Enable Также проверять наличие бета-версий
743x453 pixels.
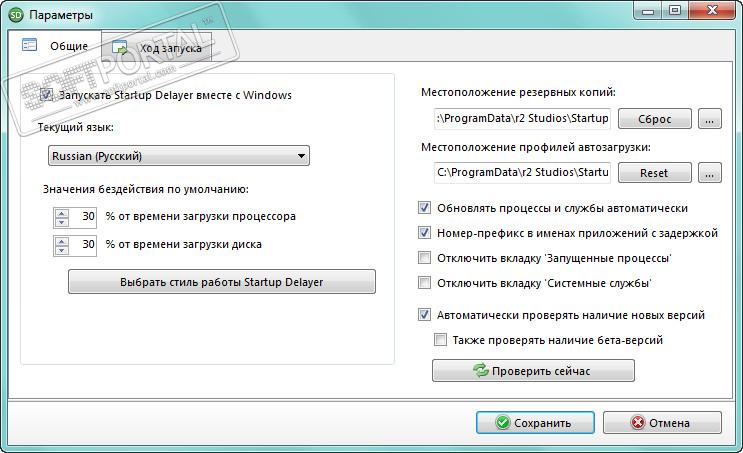[x=440, y=340]
